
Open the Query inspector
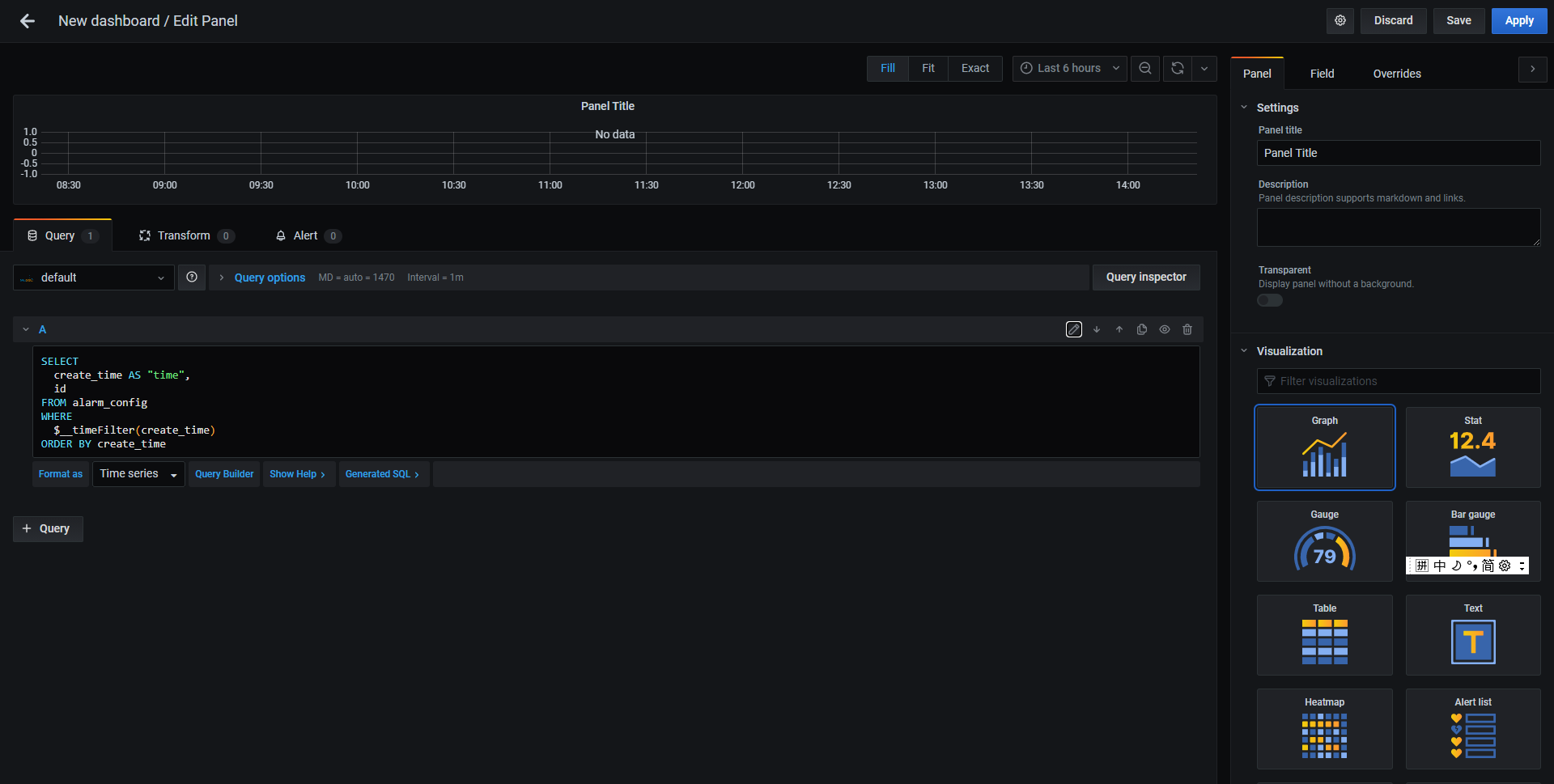1146,278
